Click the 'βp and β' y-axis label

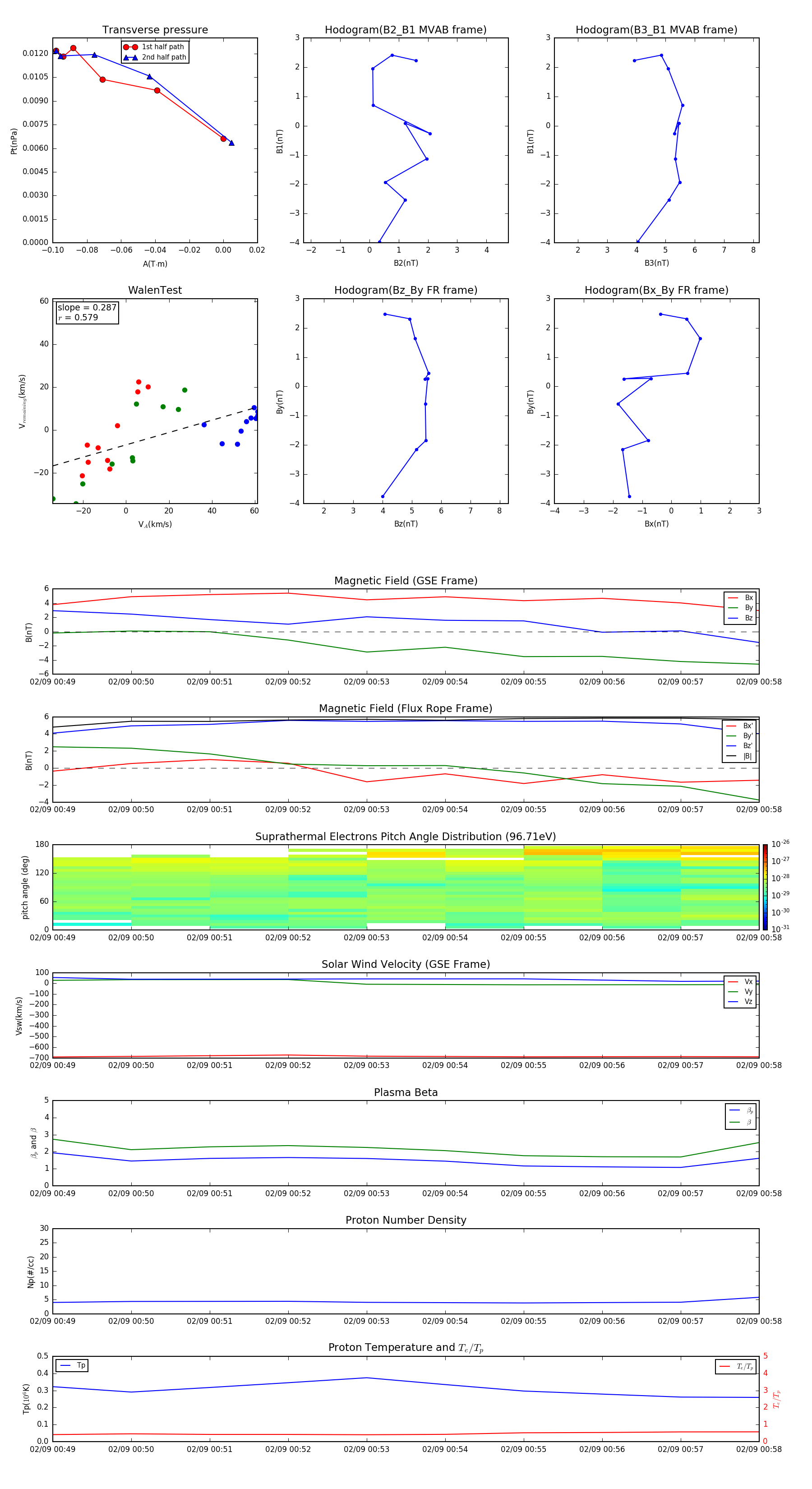point(33,1143)
